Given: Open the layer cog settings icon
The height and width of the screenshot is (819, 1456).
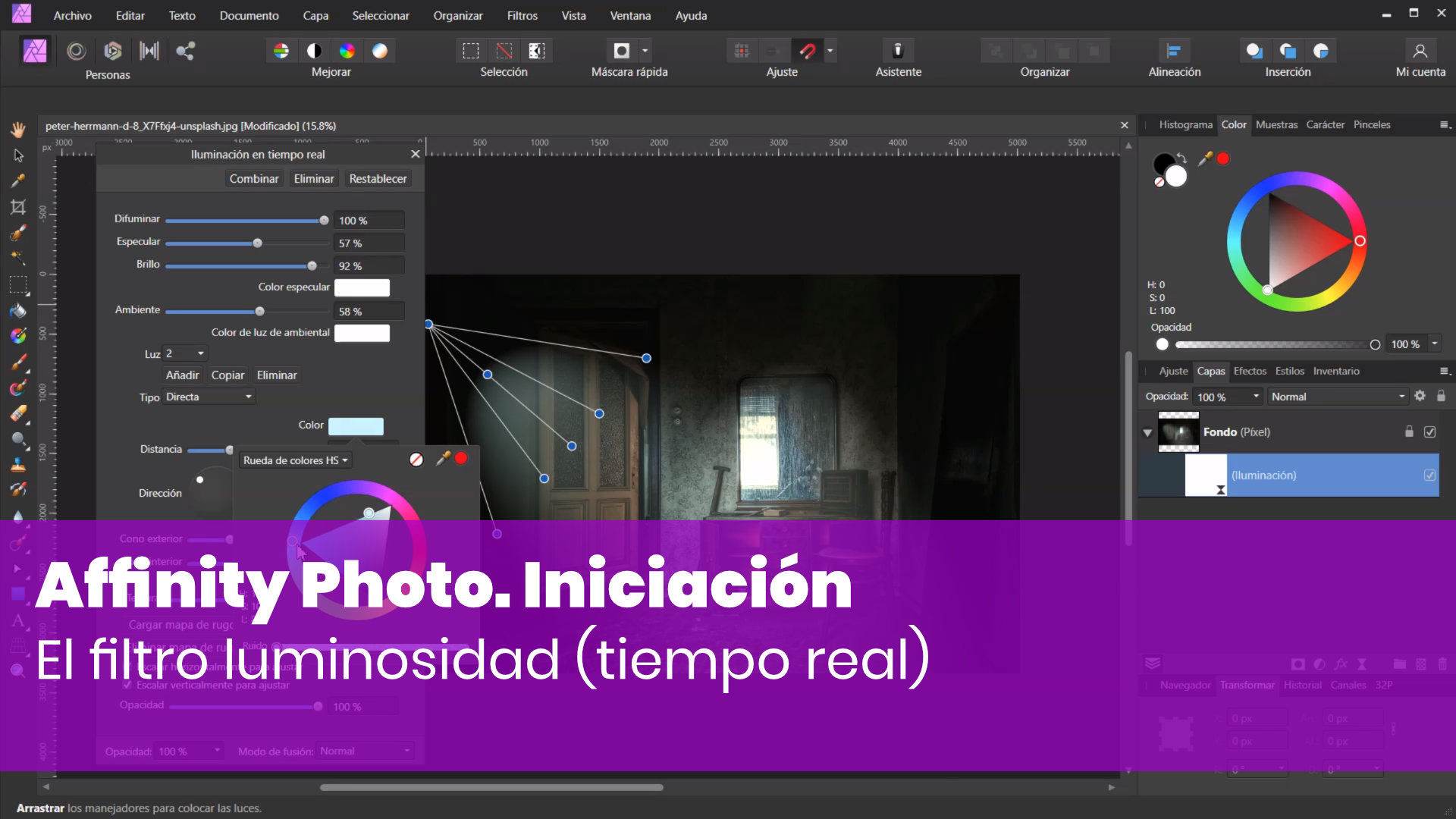Looking at the screenshot, I should 1420,396.
